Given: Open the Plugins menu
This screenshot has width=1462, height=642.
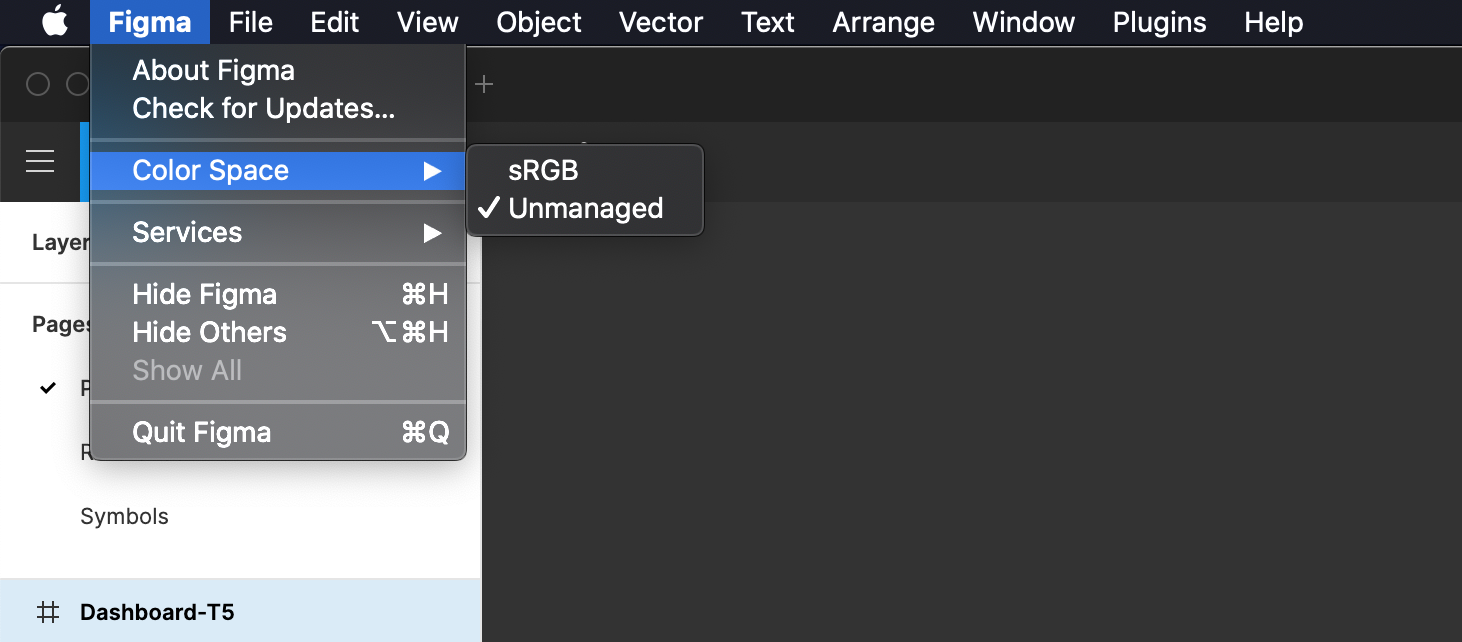Looking at the screenshot, I should click(x=1159, y=22).
